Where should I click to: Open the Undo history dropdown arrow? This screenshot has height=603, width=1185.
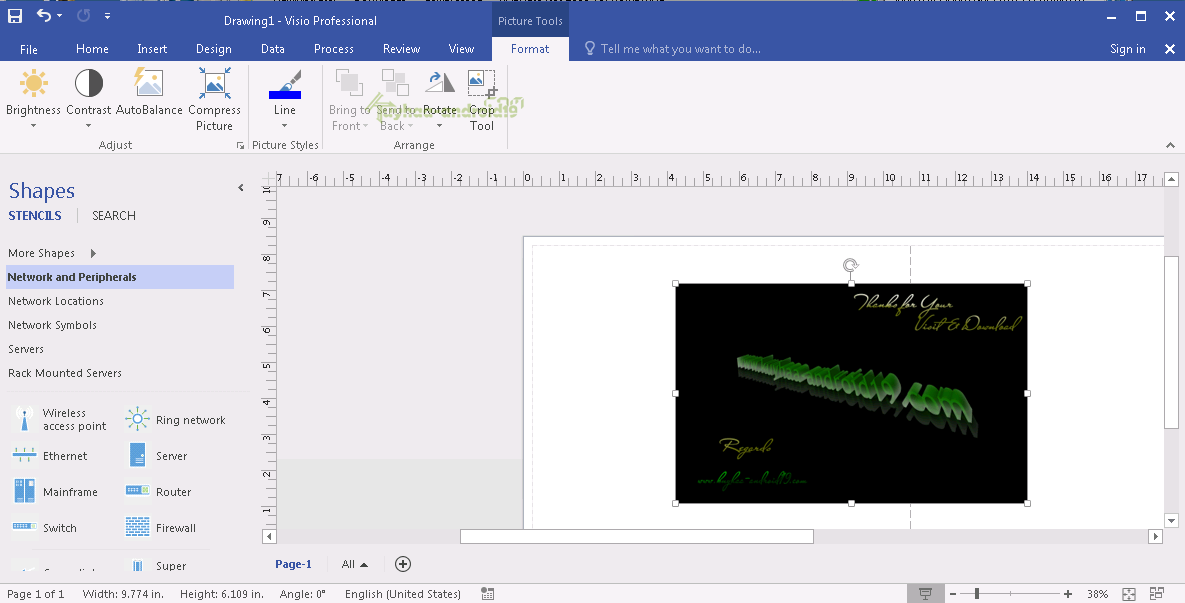point(60,16)
